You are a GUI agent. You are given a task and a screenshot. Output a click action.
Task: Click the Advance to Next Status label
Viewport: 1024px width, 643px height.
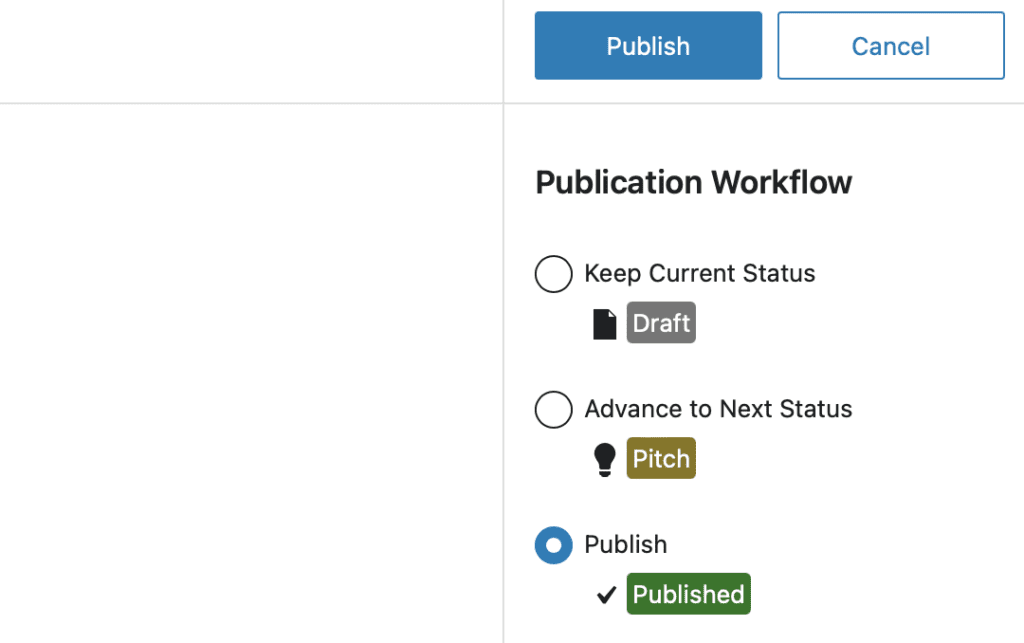[x=717, y=409]
